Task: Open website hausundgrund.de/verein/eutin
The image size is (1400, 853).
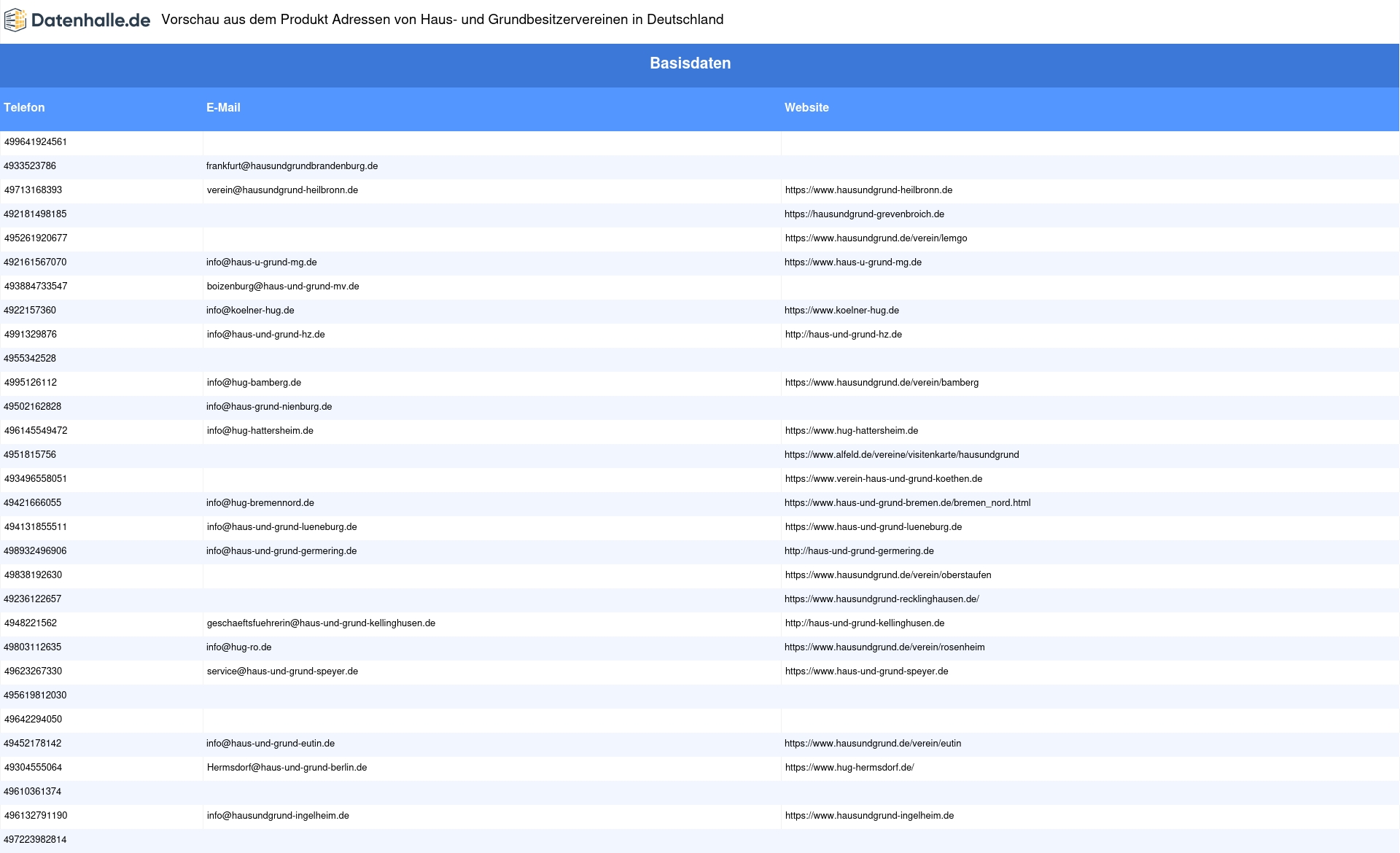Action: click(873, 744)
